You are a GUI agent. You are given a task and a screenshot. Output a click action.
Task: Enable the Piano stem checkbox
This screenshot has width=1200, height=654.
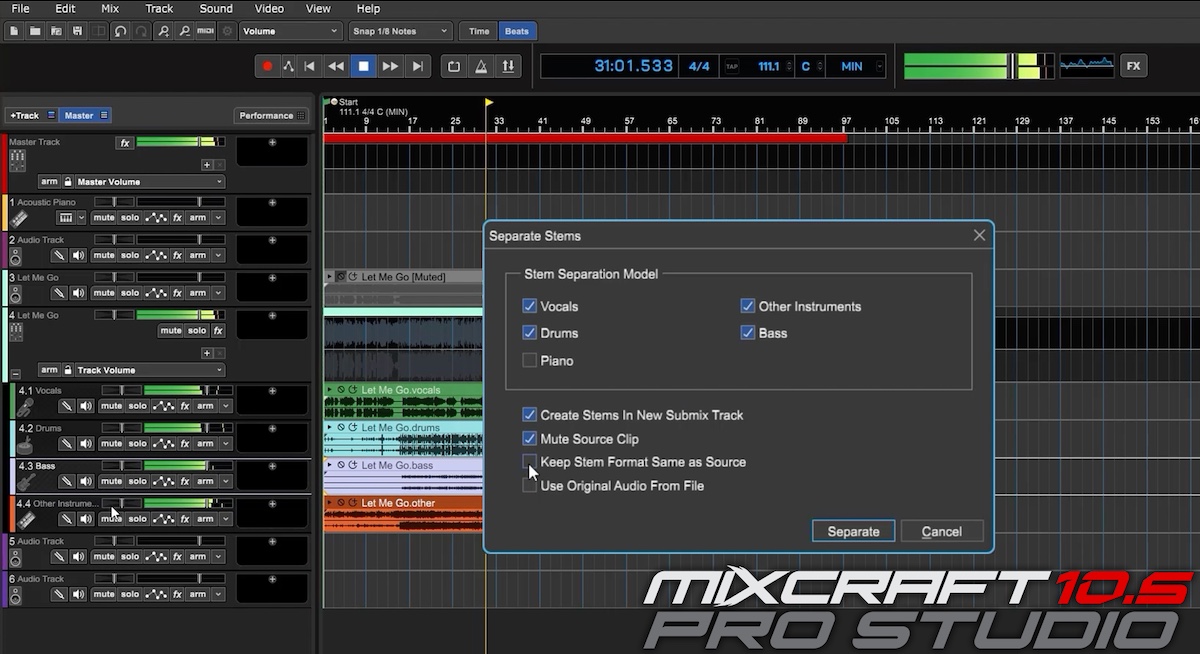[529, 360]
